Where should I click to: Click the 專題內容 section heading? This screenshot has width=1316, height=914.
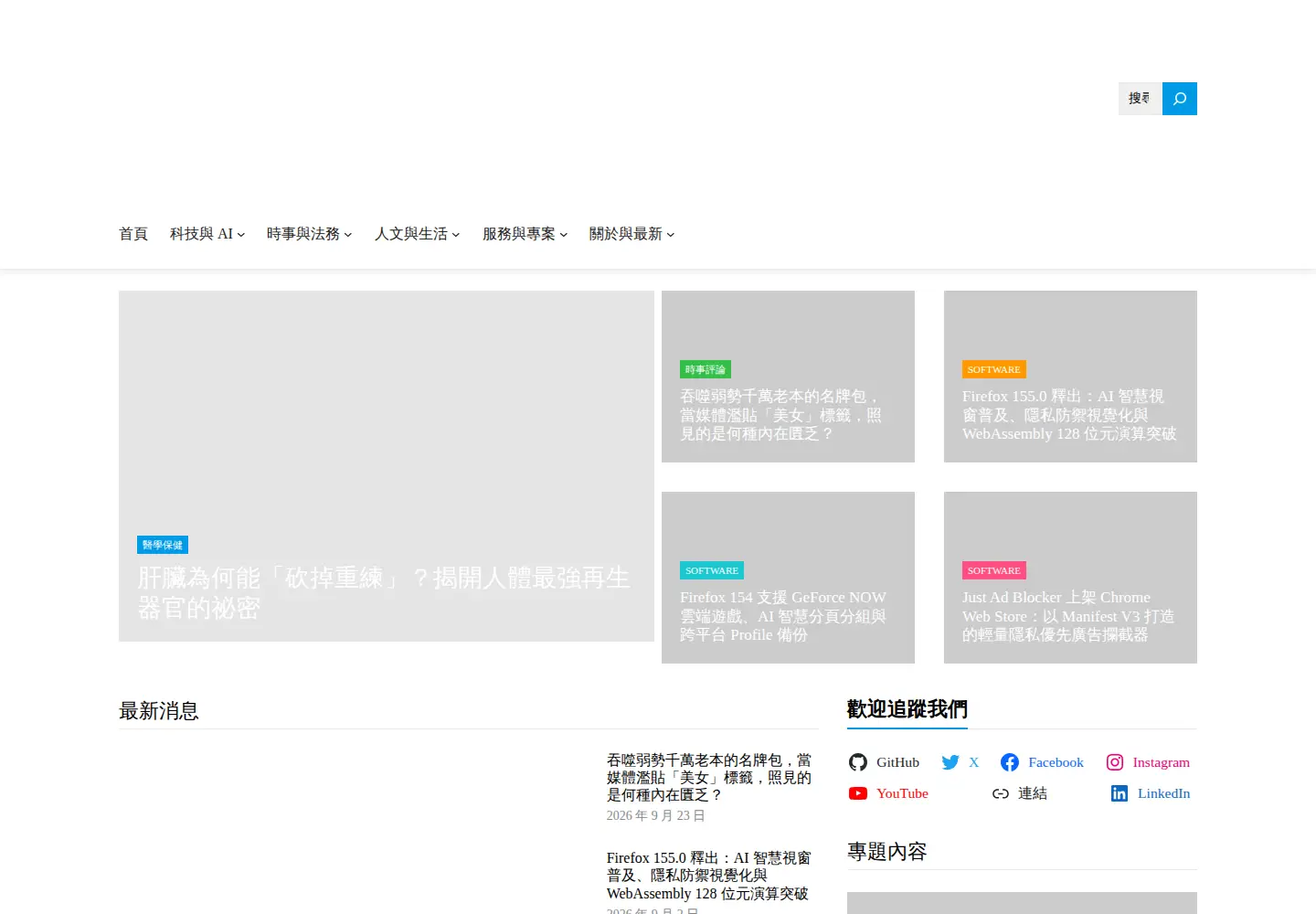887,852
